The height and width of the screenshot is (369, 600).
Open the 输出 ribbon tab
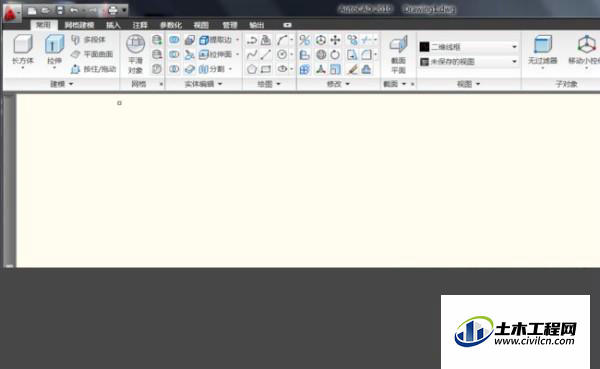[256, 25]
